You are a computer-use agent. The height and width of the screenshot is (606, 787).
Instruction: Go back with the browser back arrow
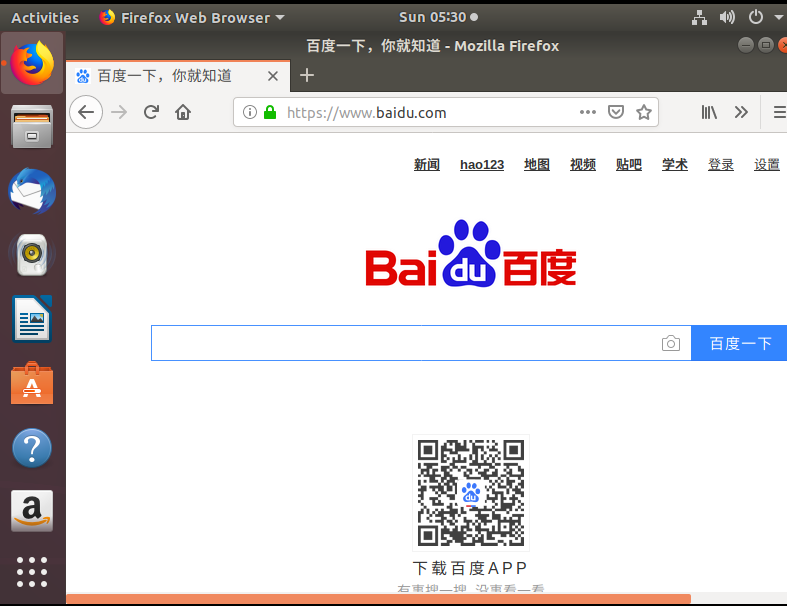pos(86,112)
